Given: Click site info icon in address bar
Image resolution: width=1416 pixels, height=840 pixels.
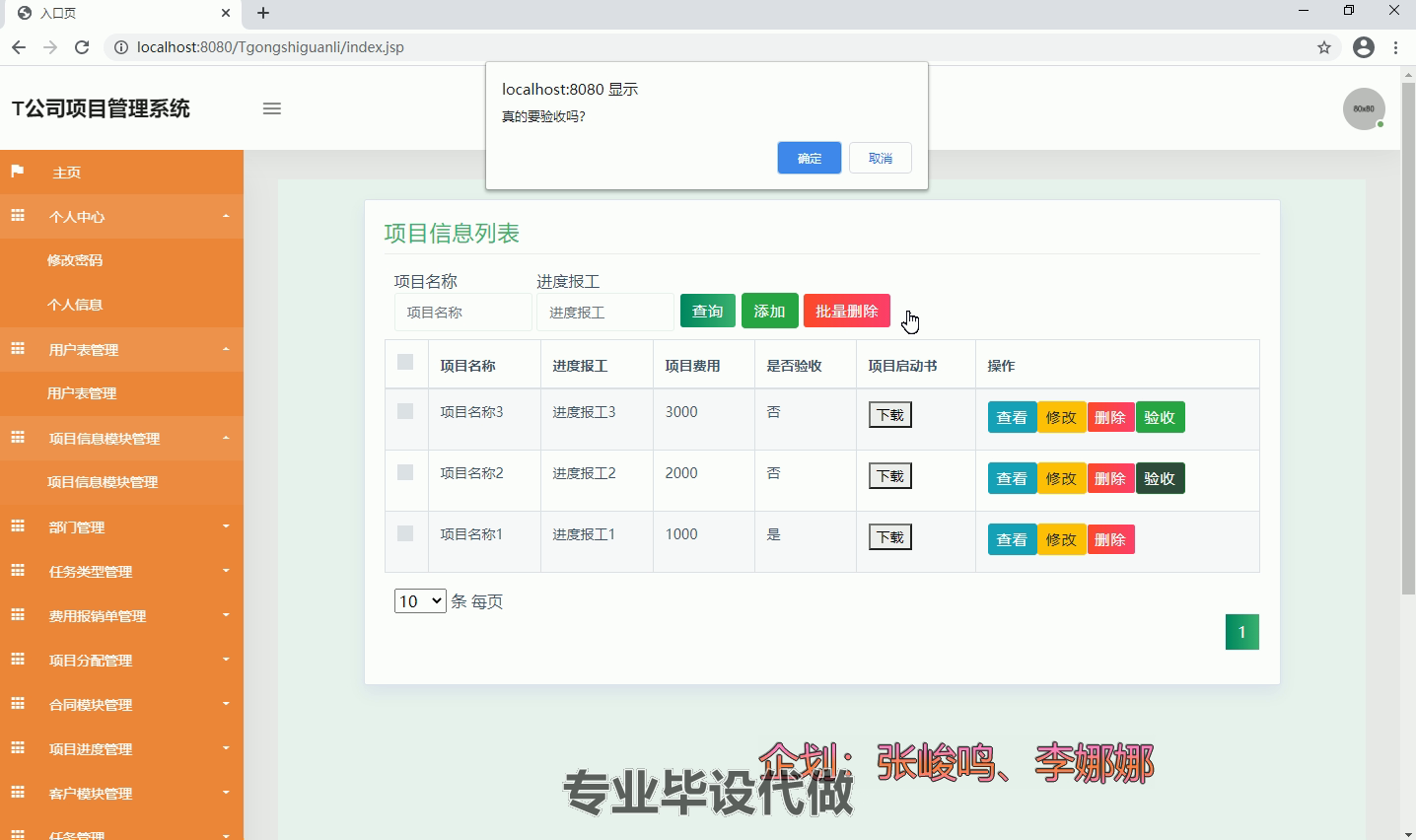Looking at the screenshot, I should (x=120, y=47).
